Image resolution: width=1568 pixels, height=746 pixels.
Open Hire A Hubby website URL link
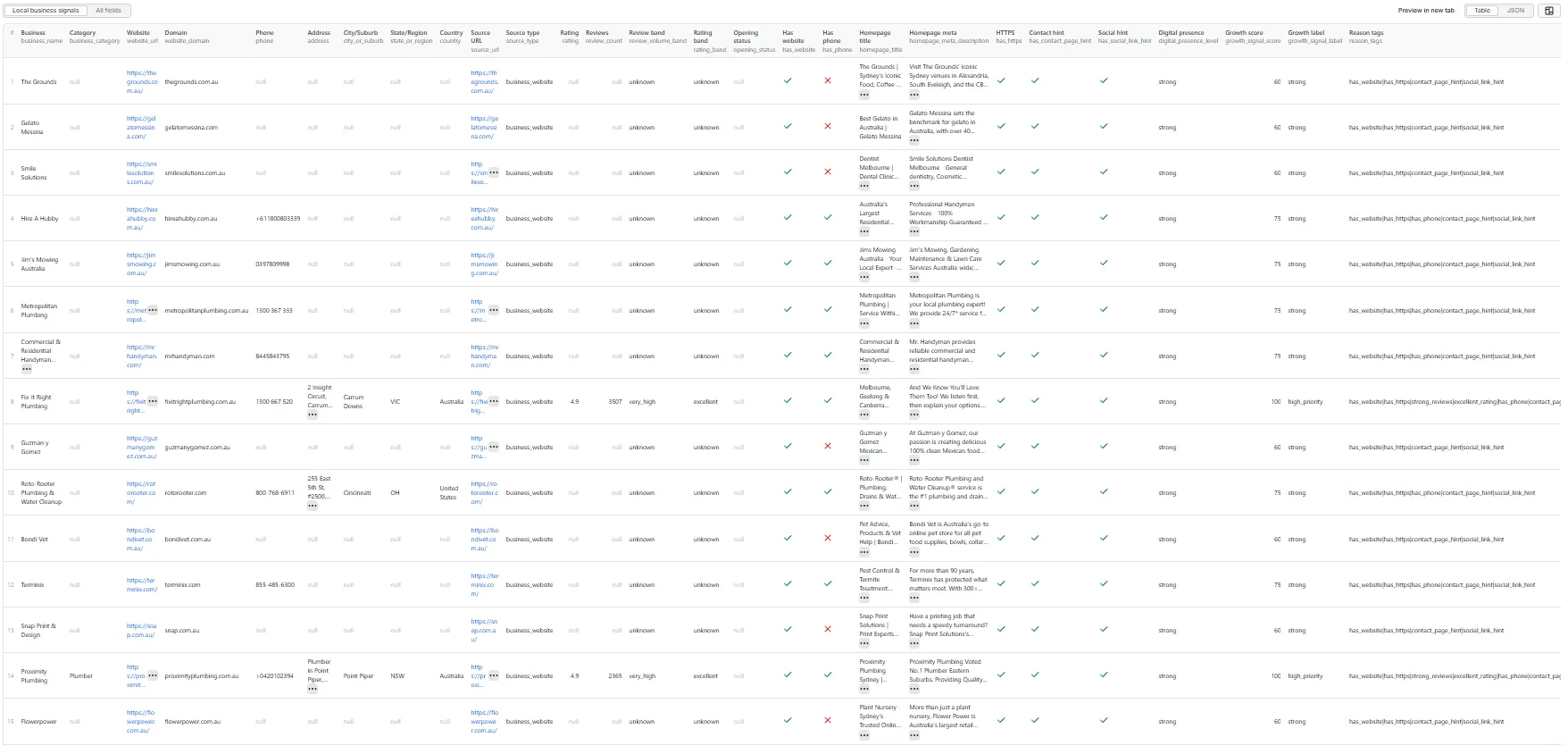click(142, 218)
